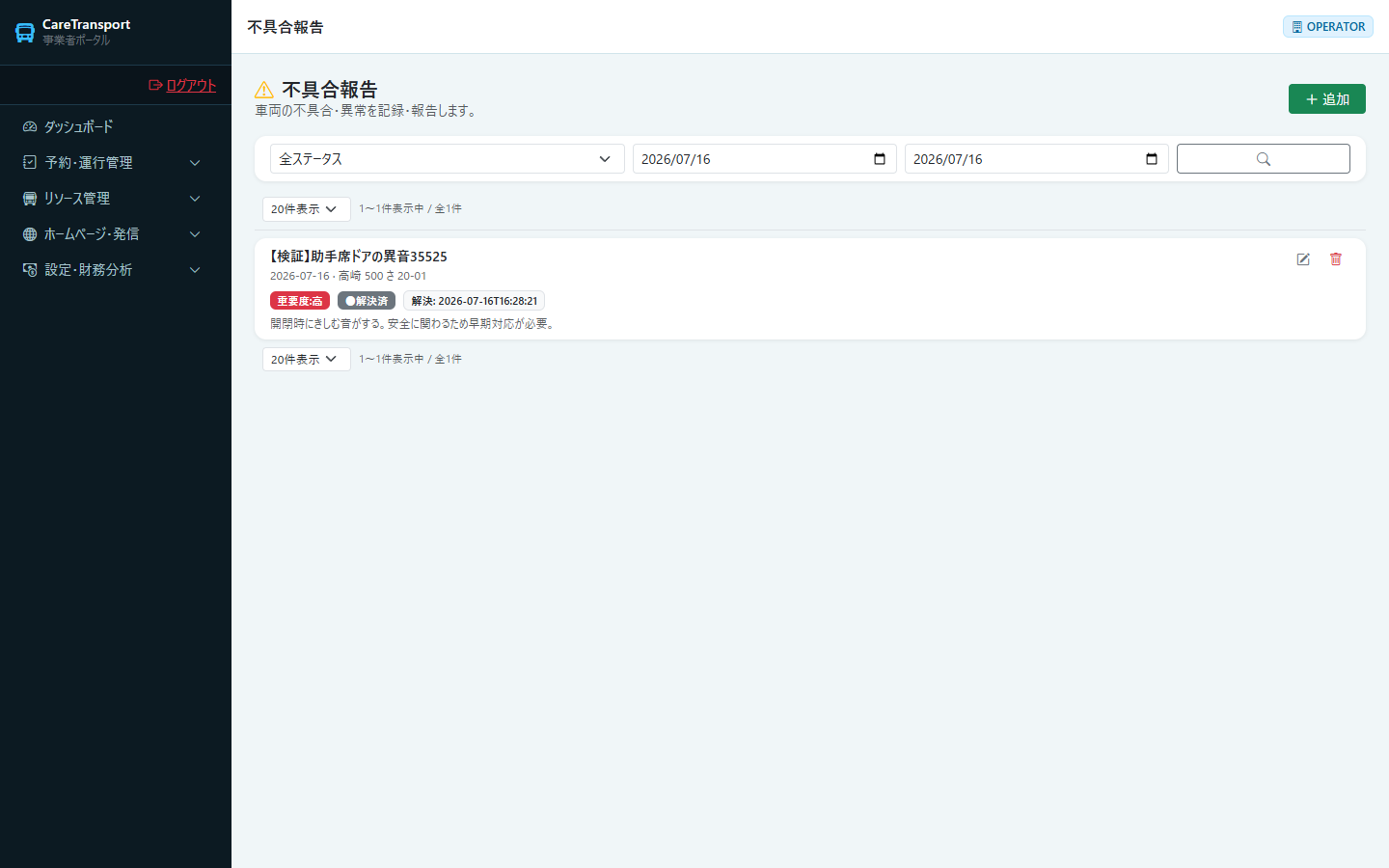
Task: Expand the ホームページ・発信 chevron
Action: pos(195,234)
